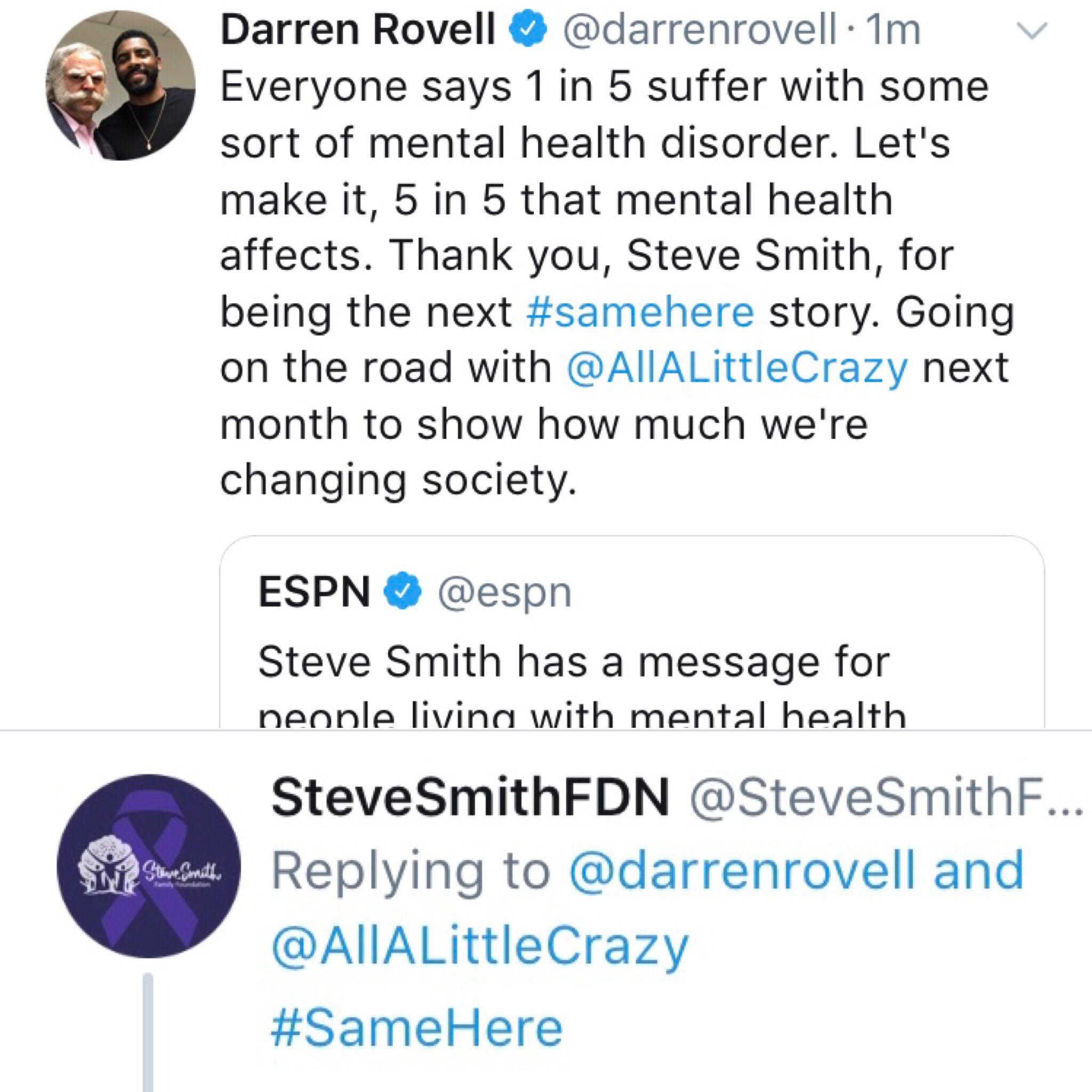Screen dimensions: 1092x1092
Task: Open the #SameHere hashtag in reply
Action: (417, 1028)
